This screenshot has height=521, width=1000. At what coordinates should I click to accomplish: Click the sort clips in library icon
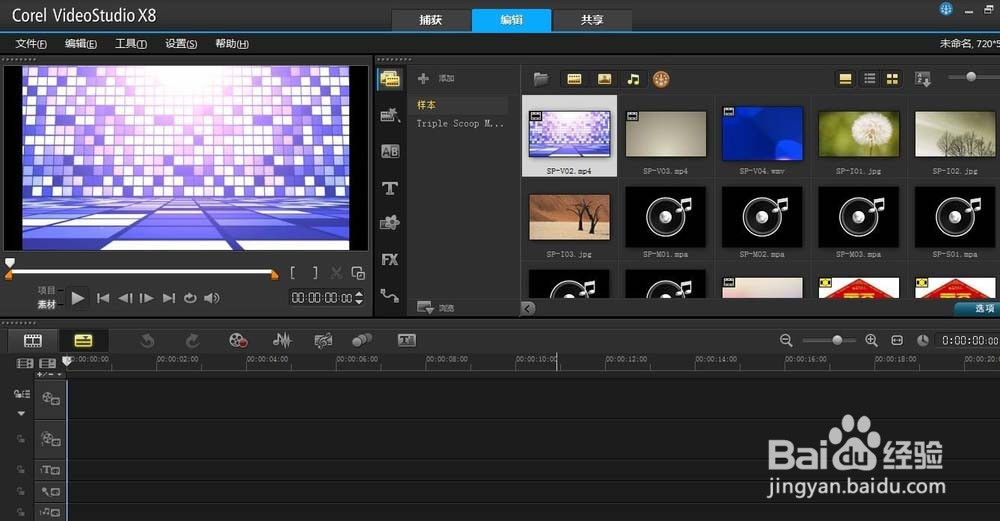(923, 79)
